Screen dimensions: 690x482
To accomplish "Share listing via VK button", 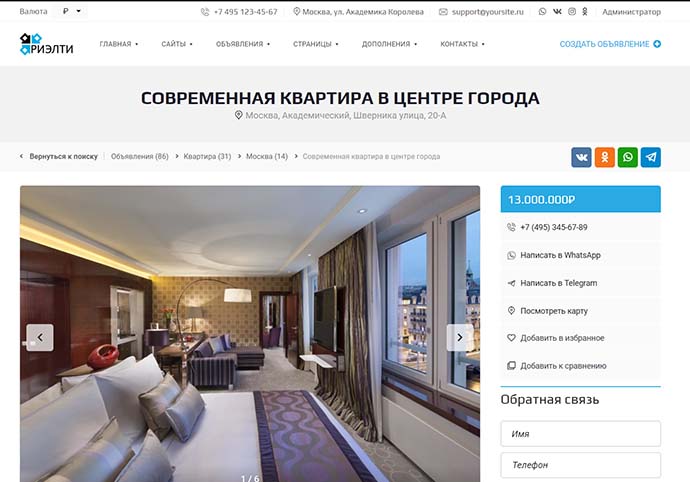I will pos(581,157).
